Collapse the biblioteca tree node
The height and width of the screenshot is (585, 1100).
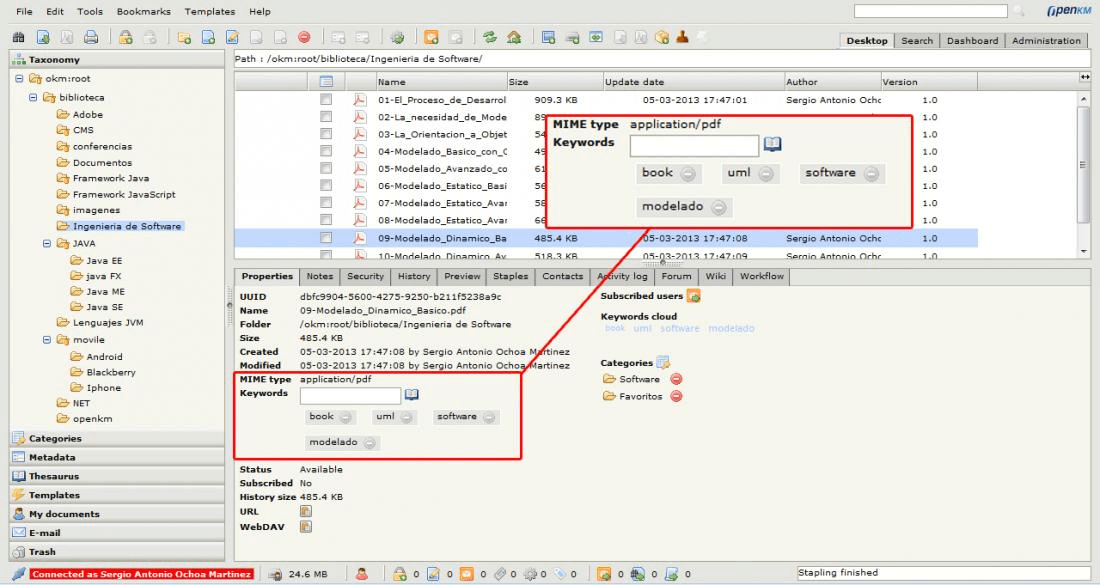[33, 98]
